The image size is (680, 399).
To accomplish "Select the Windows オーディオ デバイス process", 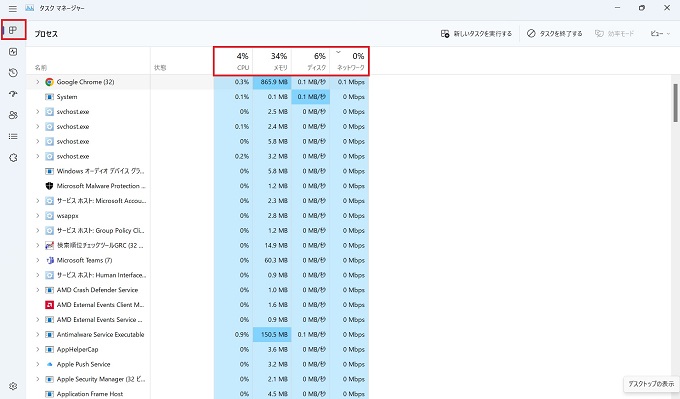I will [197, 171].
